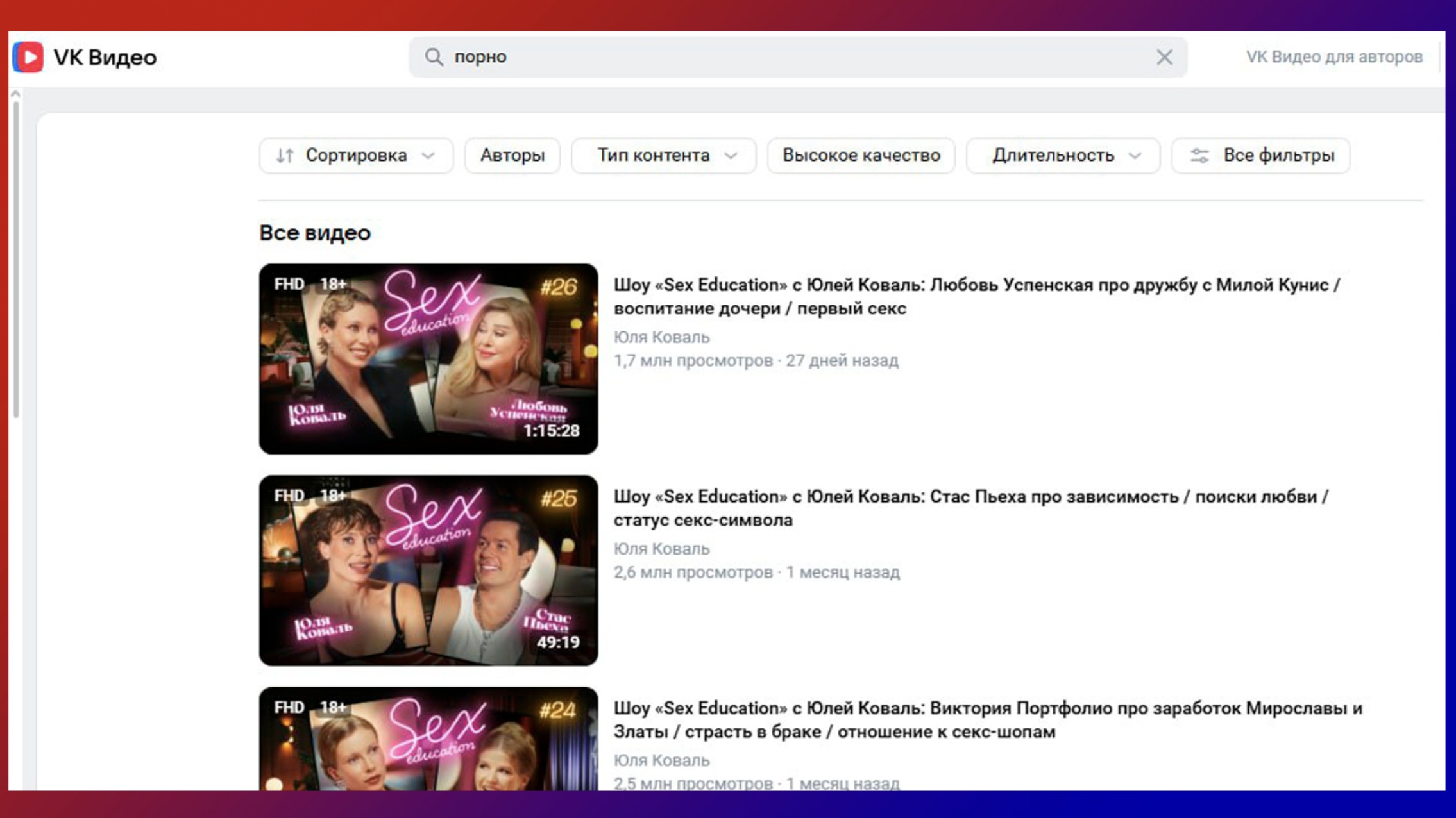Screen dimensions: 1456x818
Task: Click the sliders icon in Все фильтры
Action: pyautogui.click(x=1199, y=156)
